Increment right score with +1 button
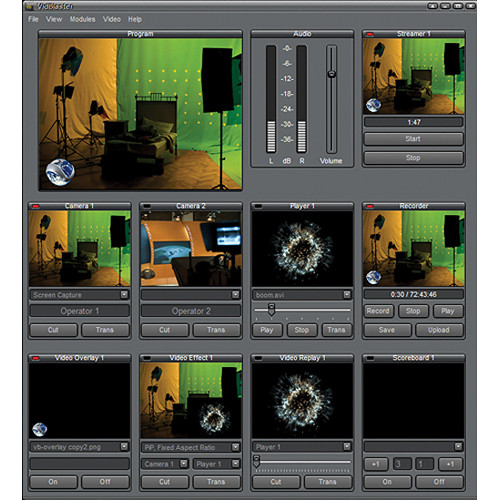This screenshot has width=500, height=500. 451,464
